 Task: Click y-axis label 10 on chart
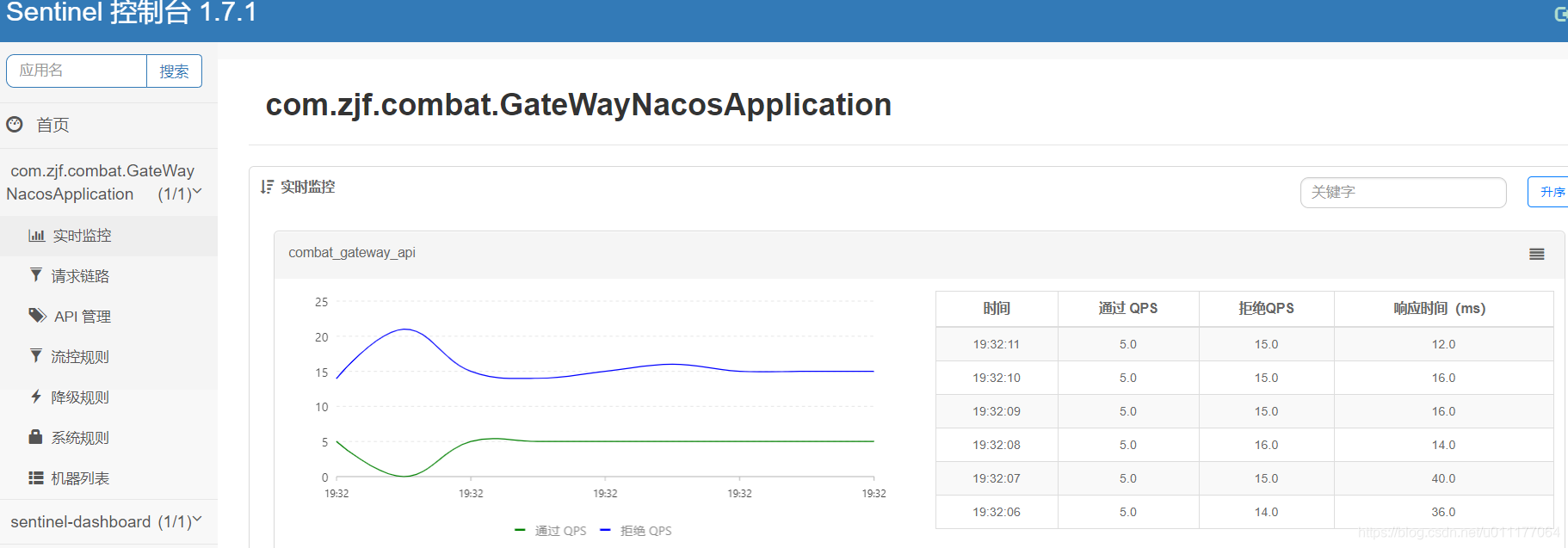click(321, 407)
